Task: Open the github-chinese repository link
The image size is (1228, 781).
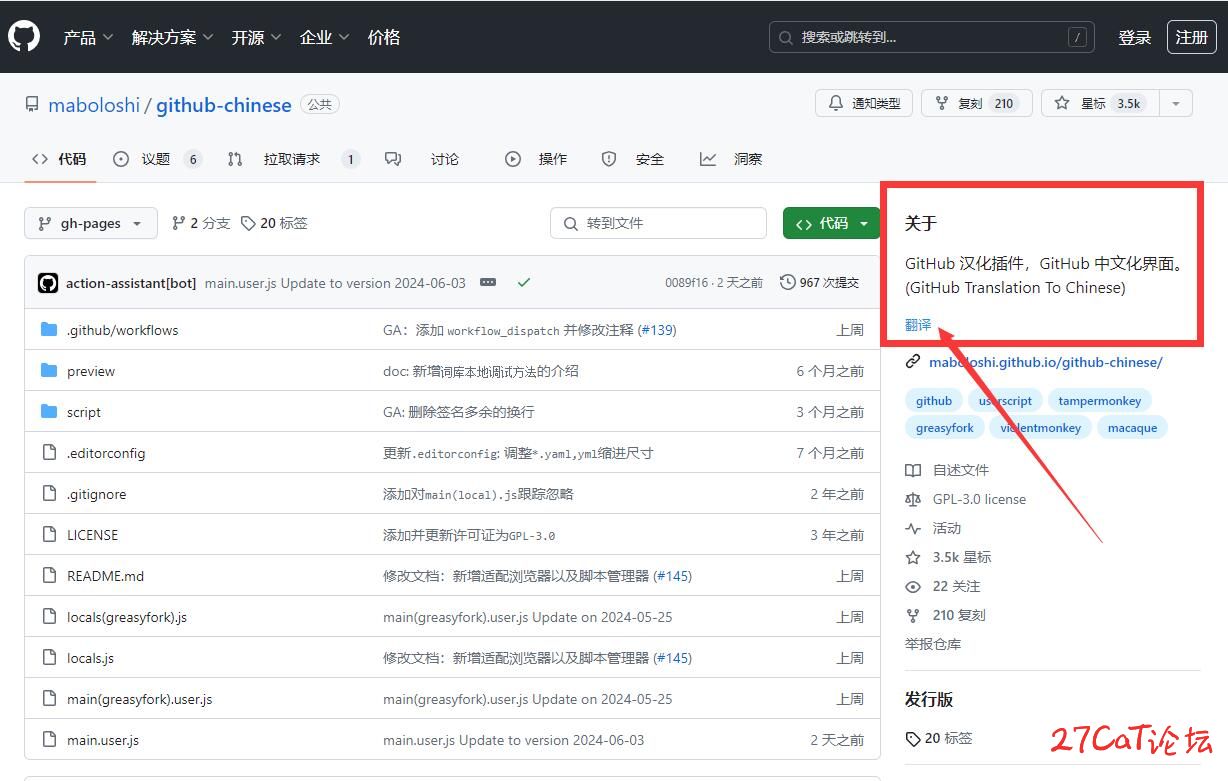Action: [224, 105]
